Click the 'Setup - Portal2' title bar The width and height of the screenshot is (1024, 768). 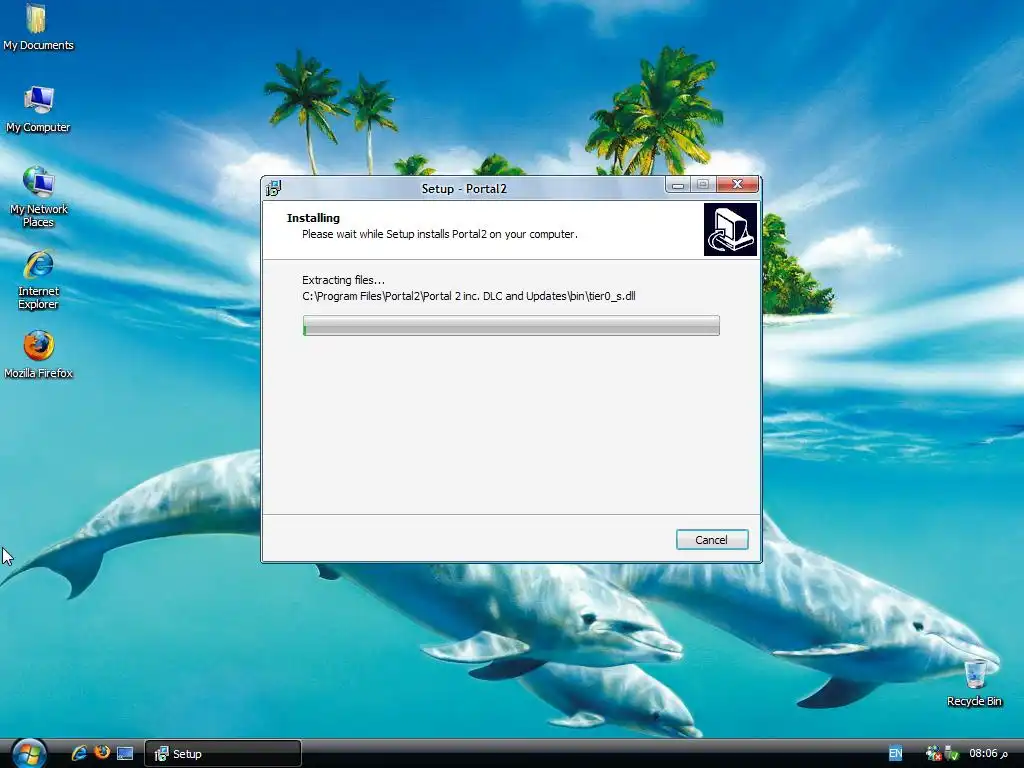click(464, 189)
